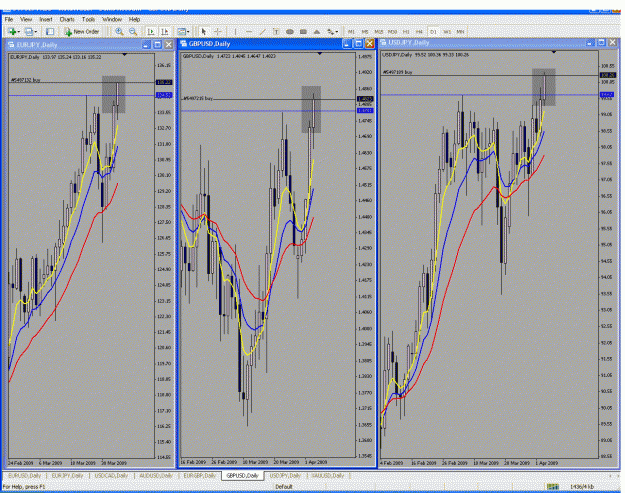Select the Ellipse drawing tool
The image size is (625, 493).
pyautogui.click(x=290, y=31)
